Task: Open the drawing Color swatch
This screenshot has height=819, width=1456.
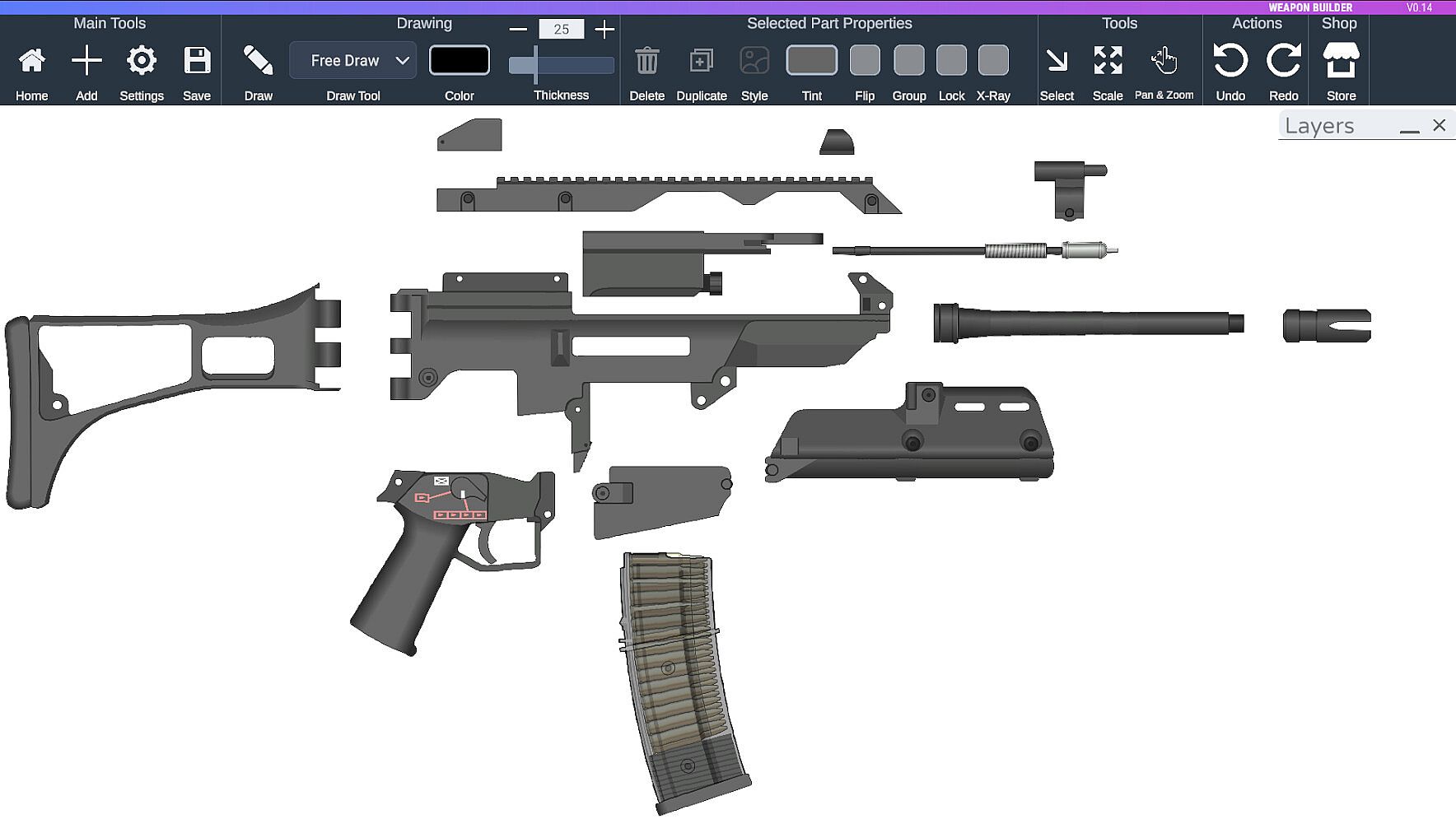Action: (x=460, y=60)
